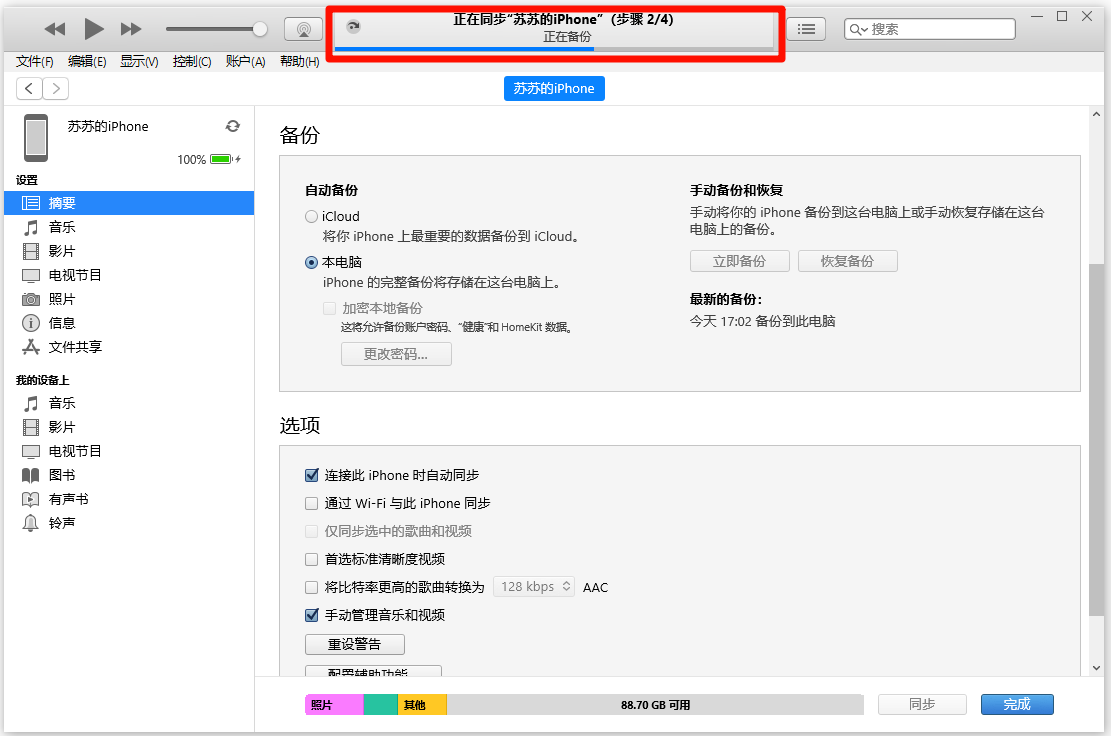
Task: Open the 账户(A) menu
Action: [x=245, y=62]
